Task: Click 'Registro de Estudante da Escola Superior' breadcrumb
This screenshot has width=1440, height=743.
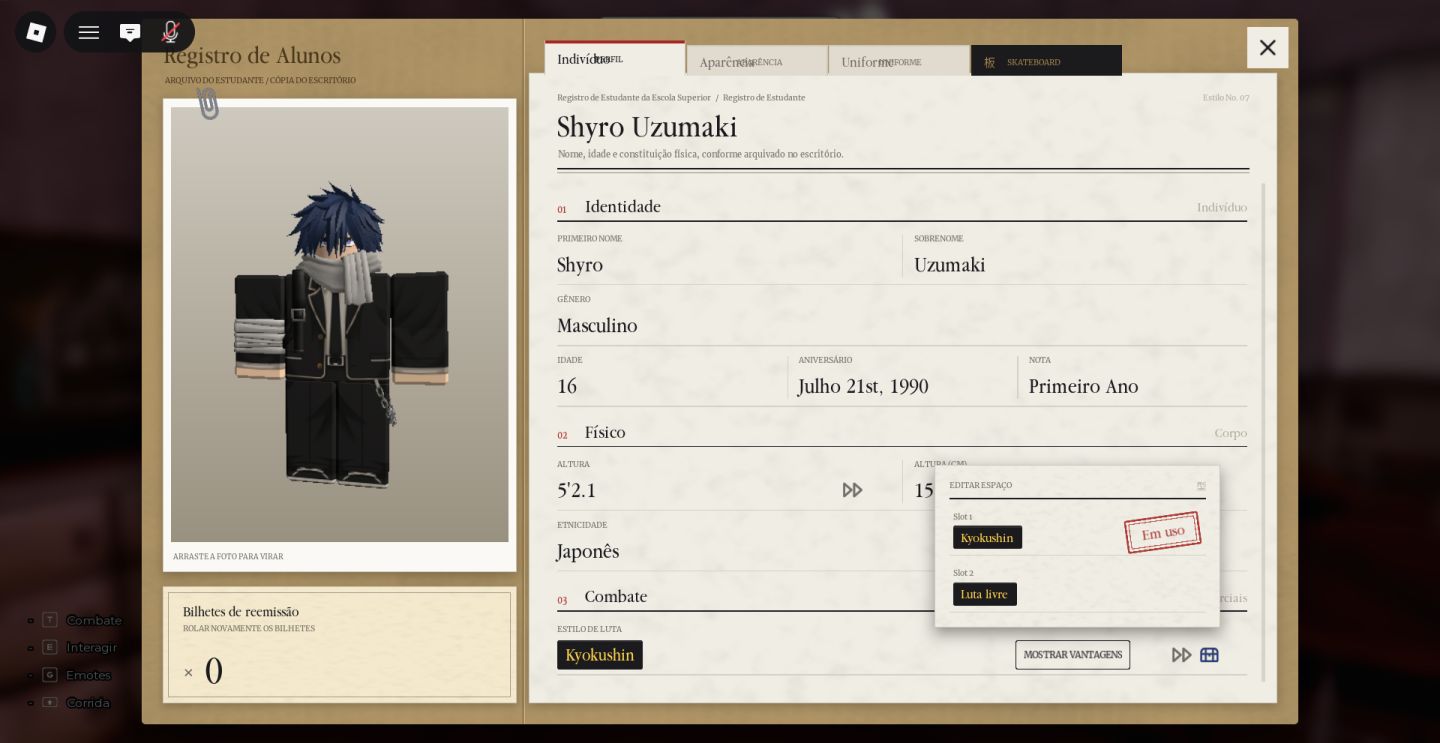Action: [x=634, y=98]
